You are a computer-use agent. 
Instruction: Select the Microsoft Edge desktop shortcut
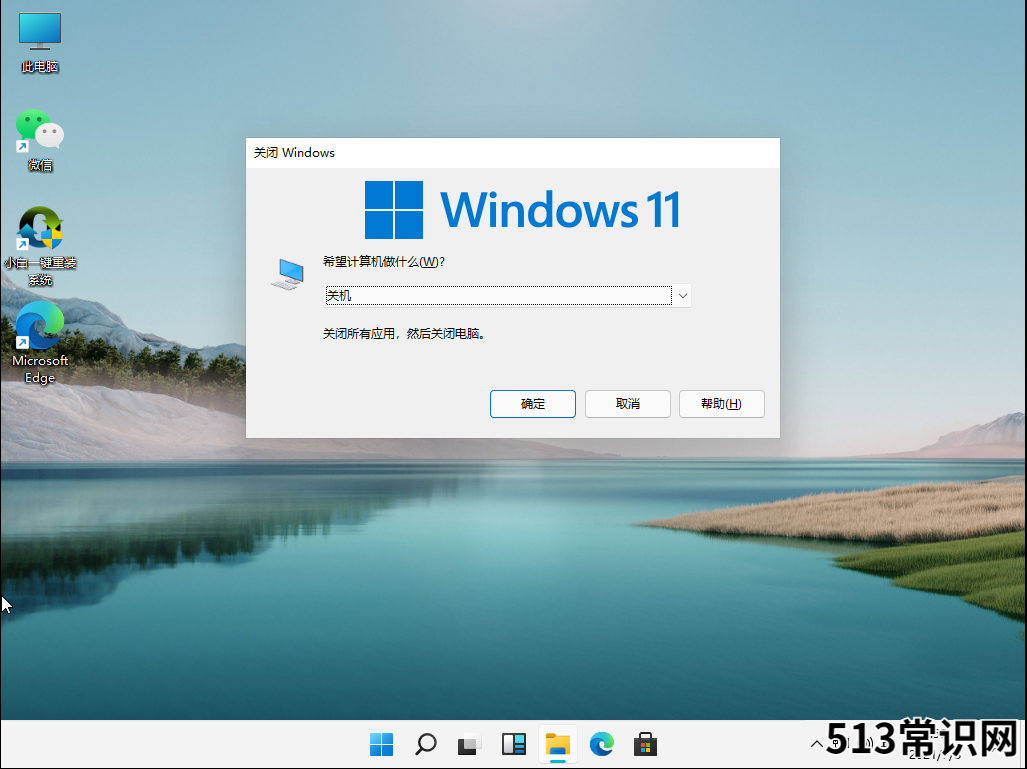pos(40,341)
